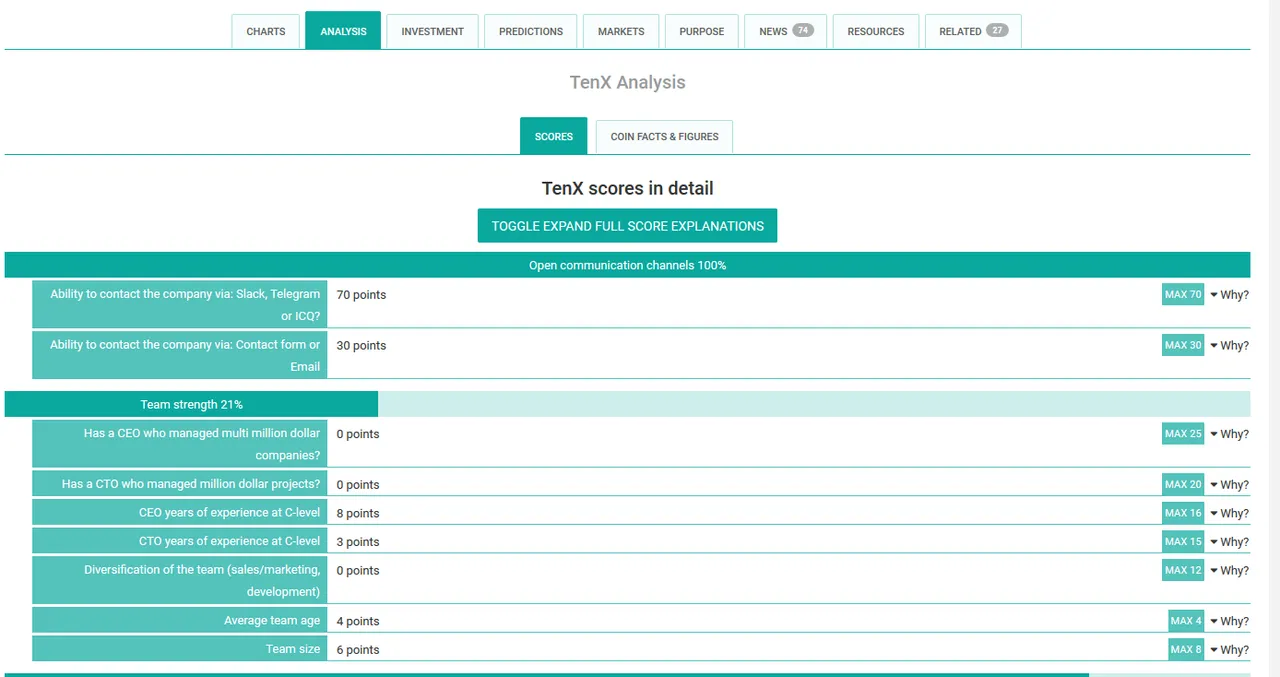This screenshot has height=677, width=1280.
Task: Switch to the Investment tab
Action: pos(432,31)
